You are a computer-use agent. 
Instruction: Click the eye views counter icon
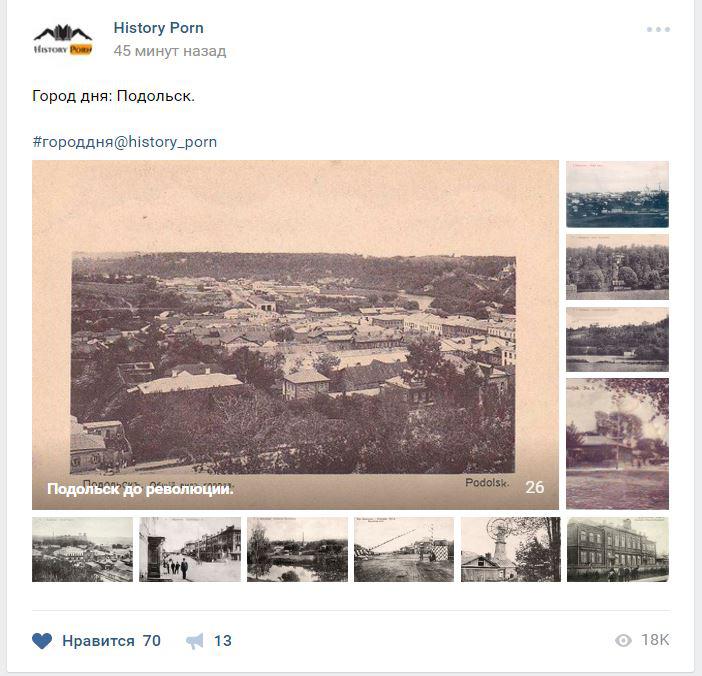click(624, 640)
